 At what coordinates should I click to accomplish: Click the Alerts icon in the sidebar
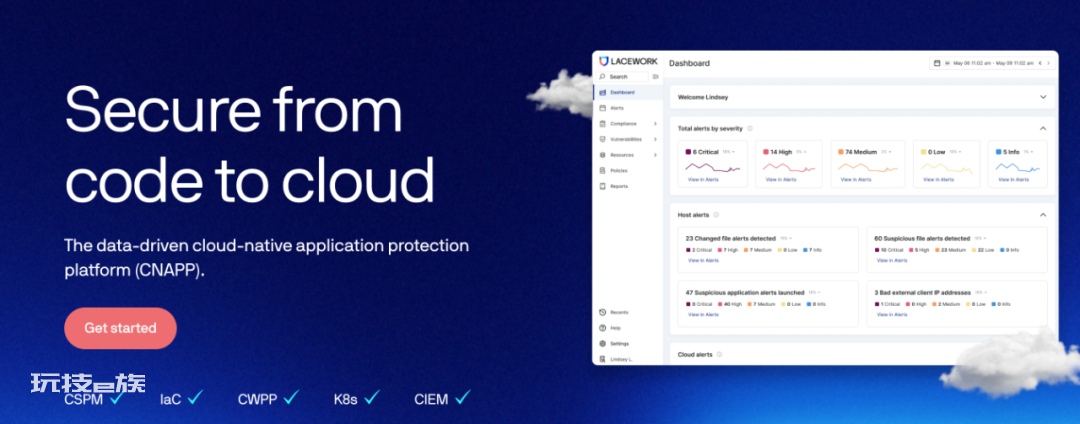[603, 108]
